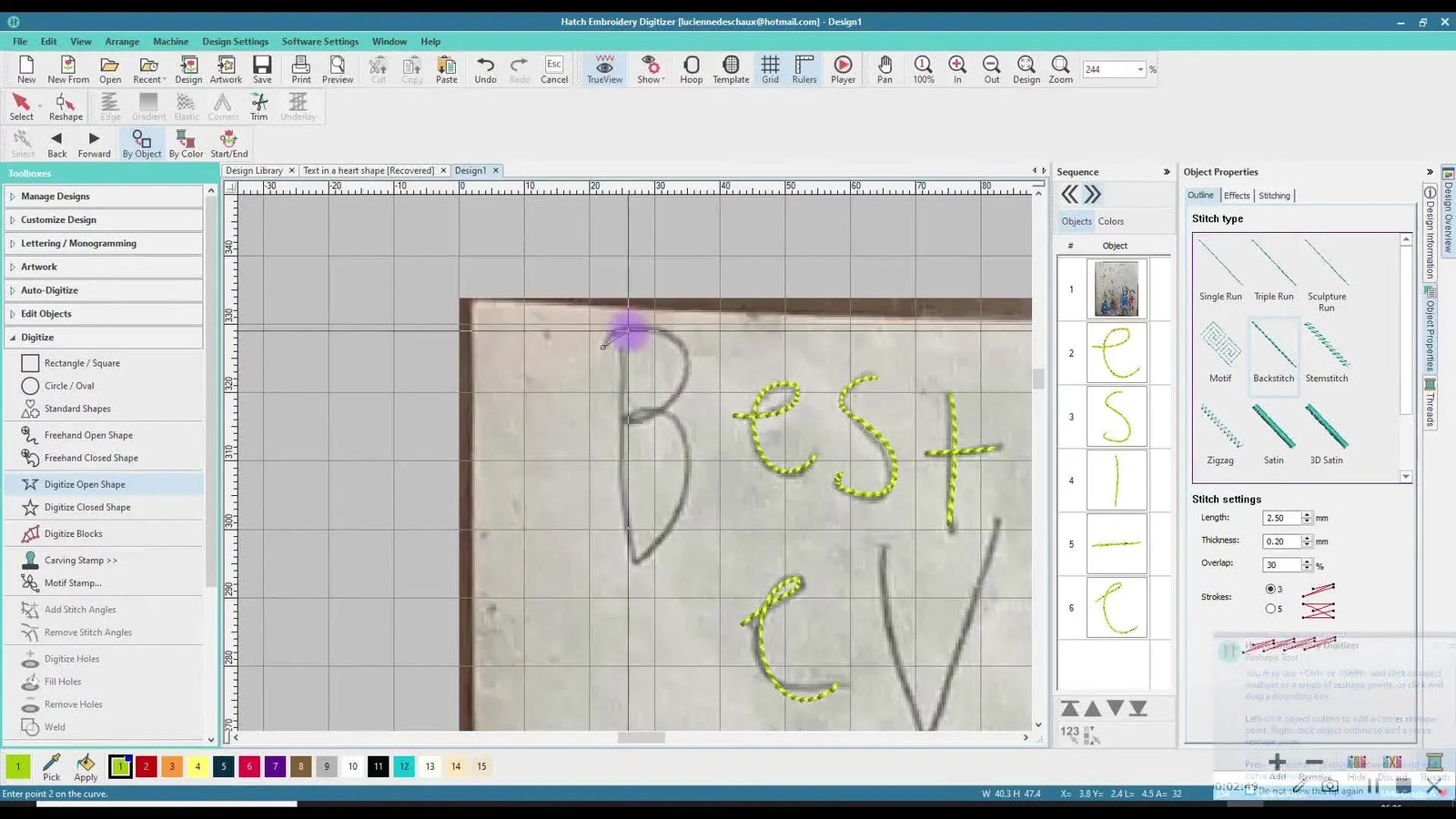Click the Hoop icon
The width and height of the screenshot is (1456, 819).
pos(691,69)
